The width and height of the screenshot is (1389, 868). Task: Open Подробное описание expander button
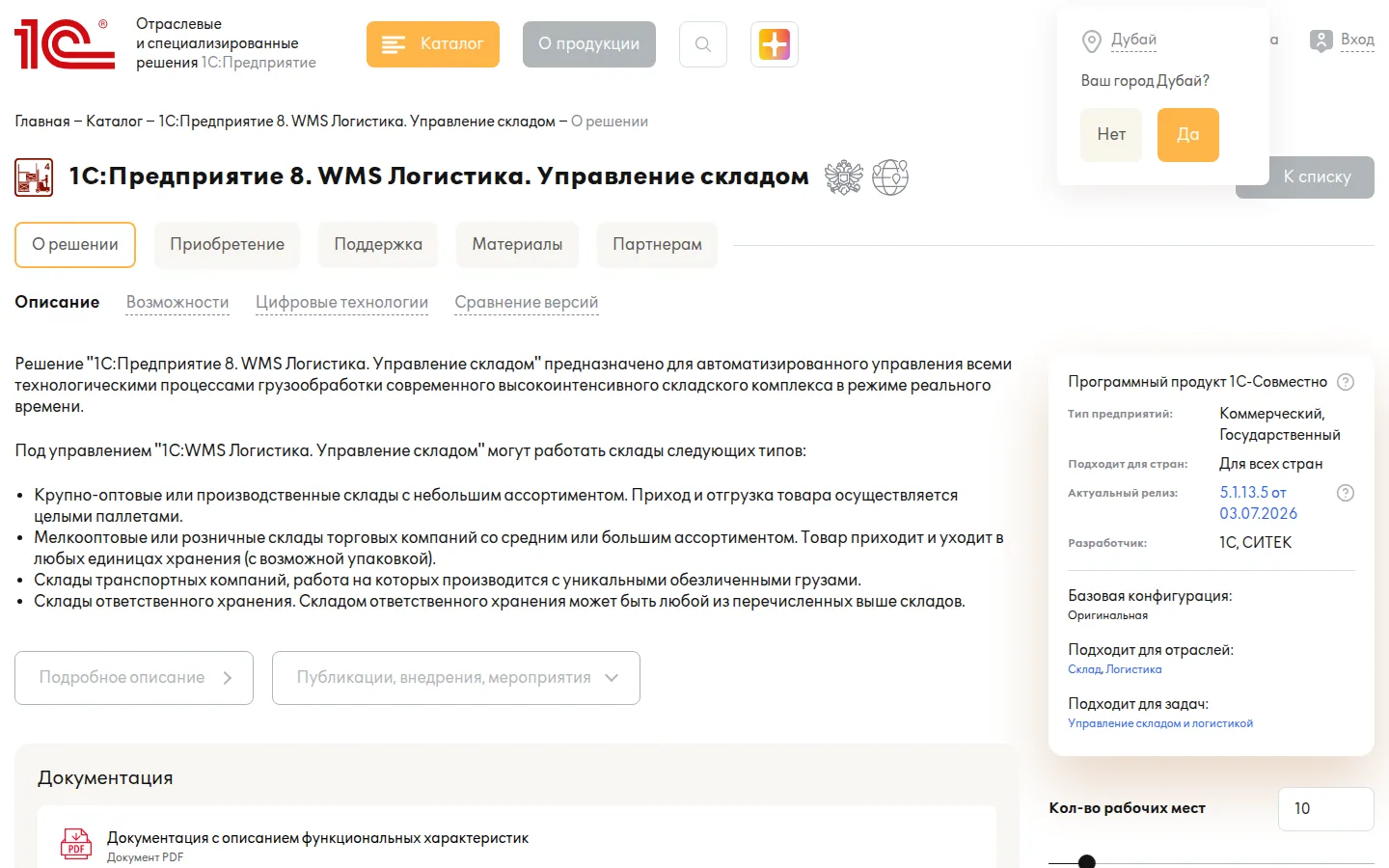coord(134,678)
